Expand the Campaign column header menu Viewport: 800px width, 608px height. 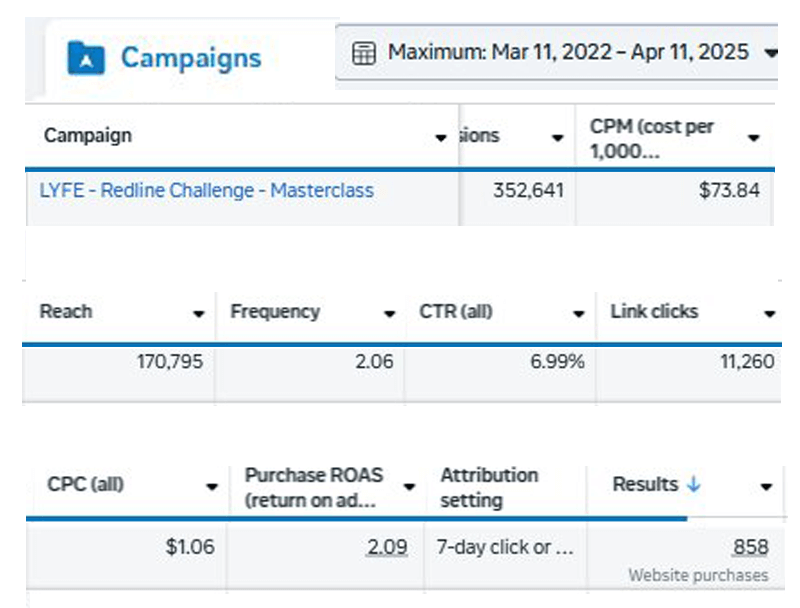pos(441,137)
